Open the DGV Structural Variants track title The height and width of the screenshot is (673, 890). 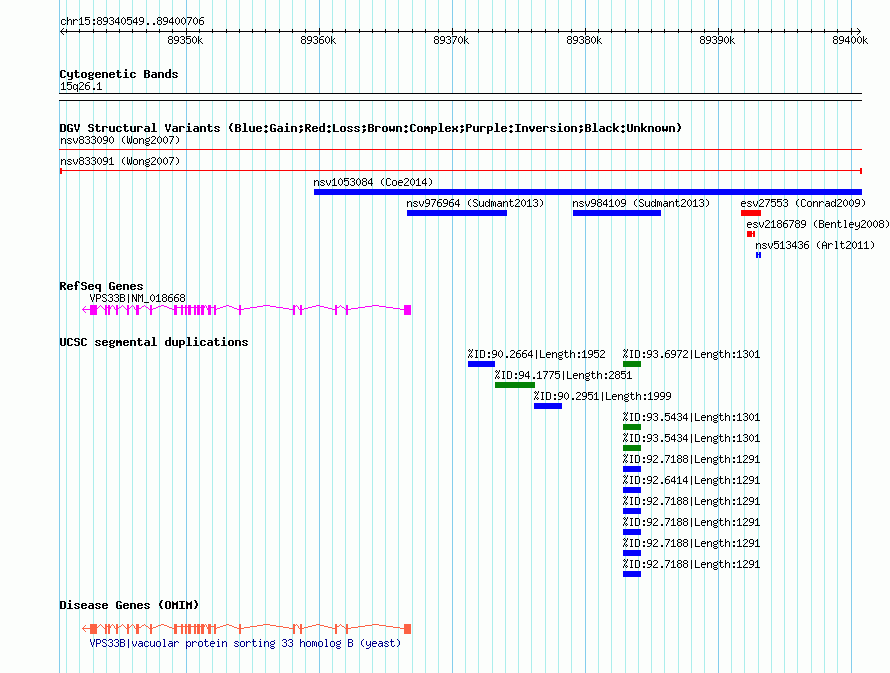coord(371,128)
